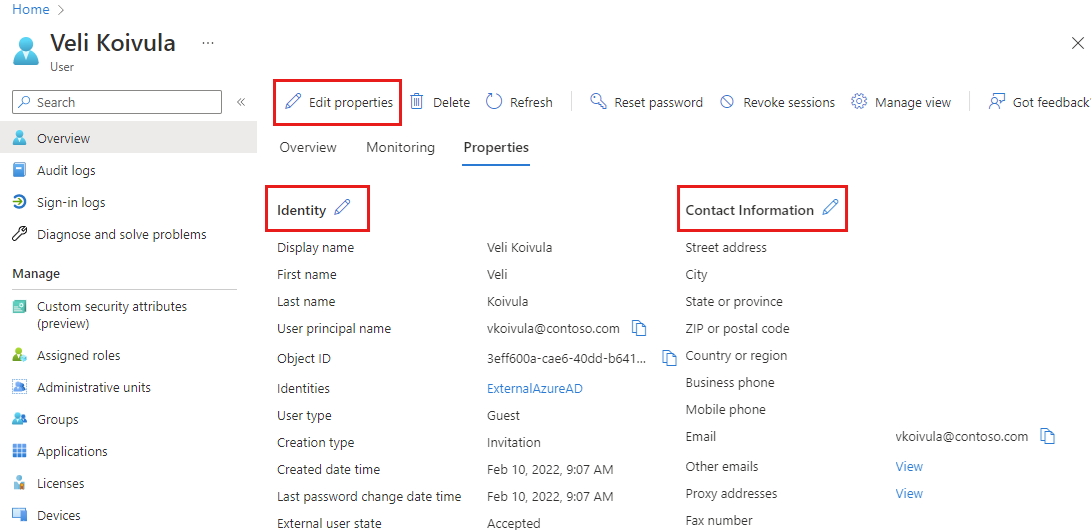Open the ExternalAzureAD identities link
1091x530 pixels.
coord(534,388)
